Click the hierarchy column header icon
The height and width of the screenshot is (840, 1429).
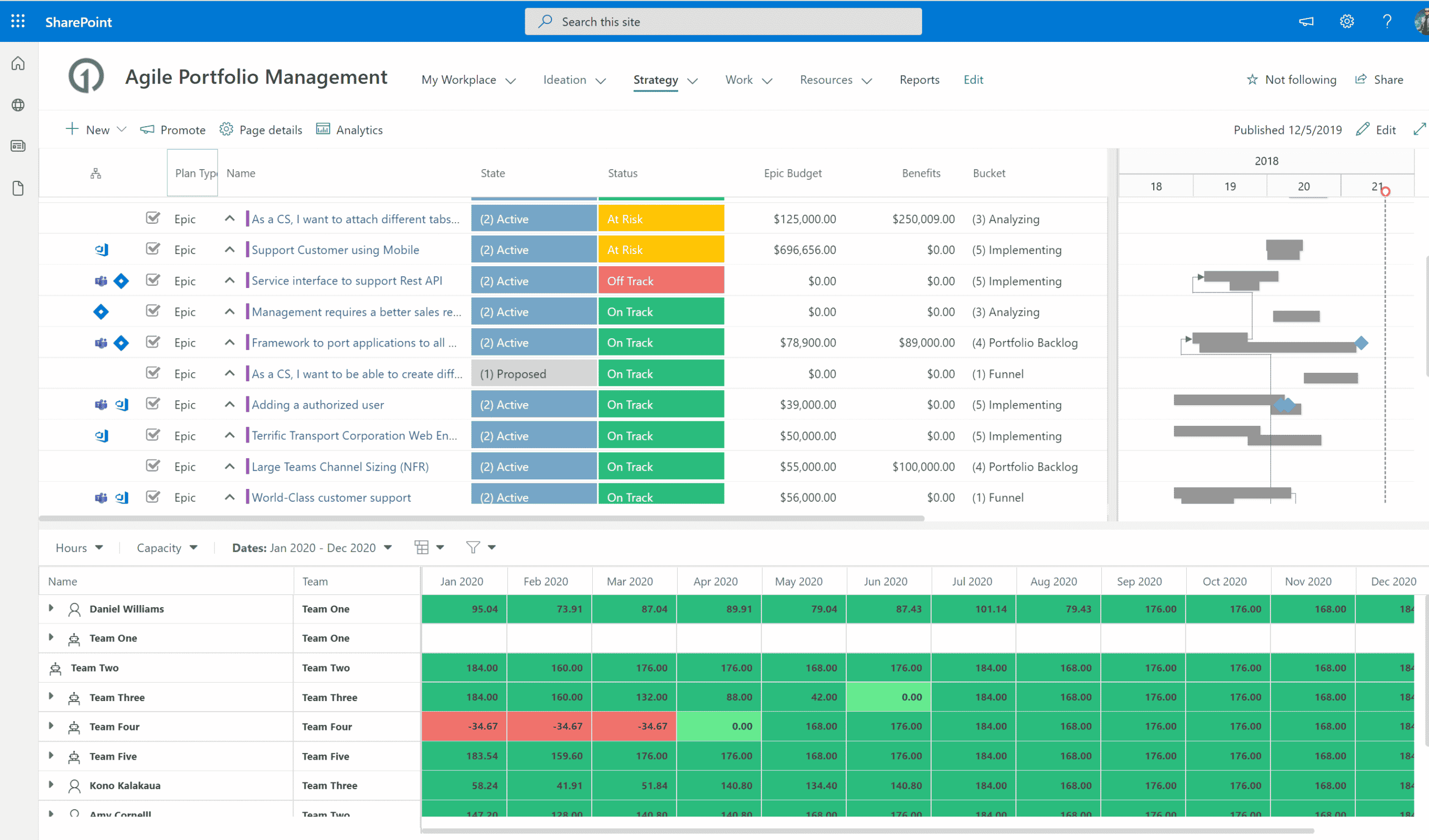[x=96, y=174]
